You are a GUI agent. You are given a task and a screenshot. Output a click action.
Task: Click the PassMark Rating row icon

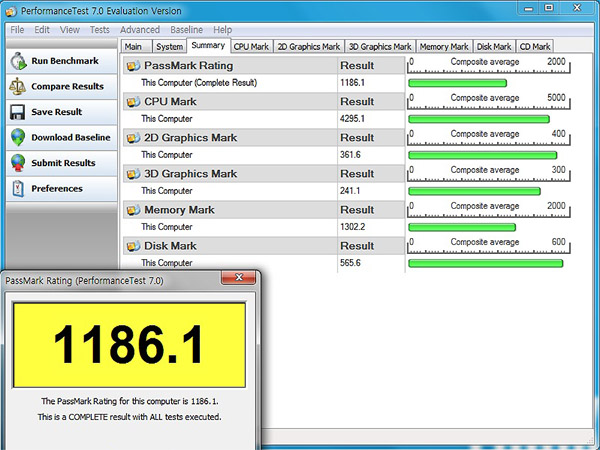point(133,66)
